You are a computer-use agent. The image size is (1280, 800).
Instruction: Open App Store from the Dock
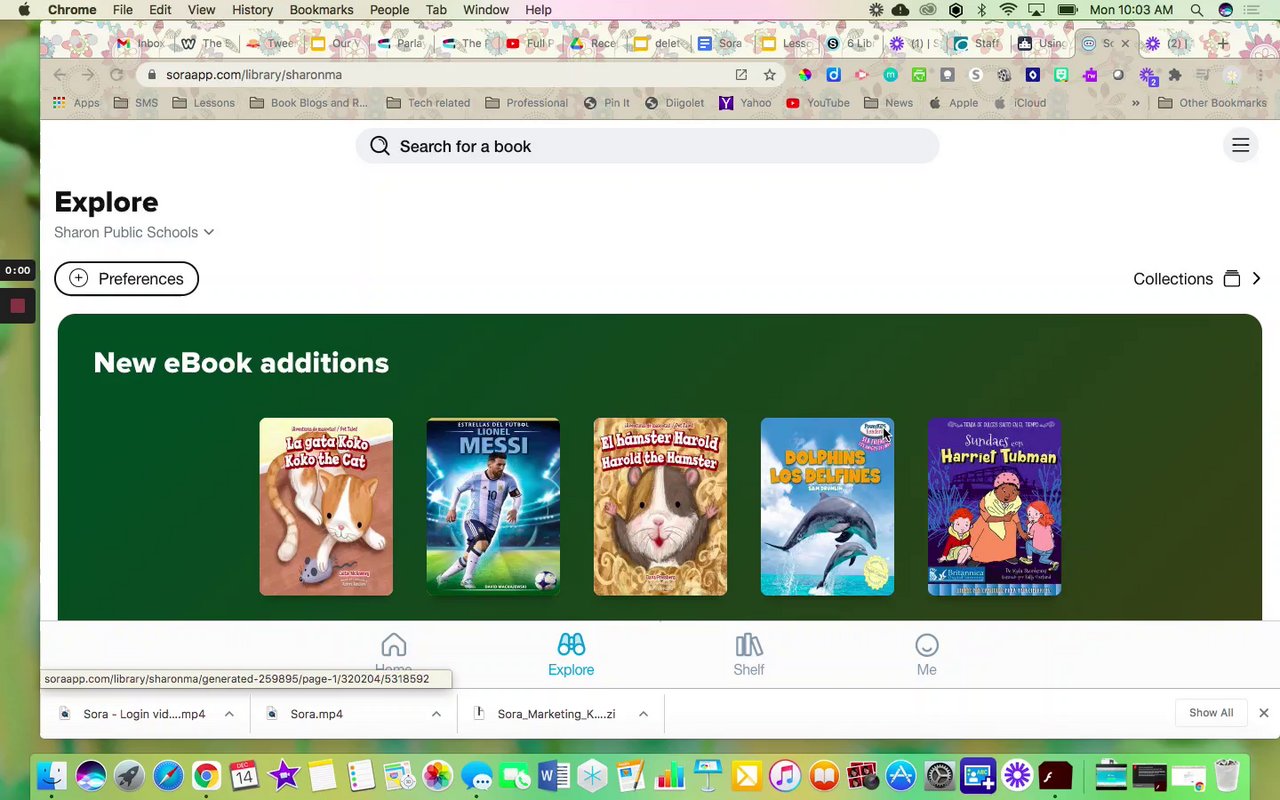(x=901, y=775)
